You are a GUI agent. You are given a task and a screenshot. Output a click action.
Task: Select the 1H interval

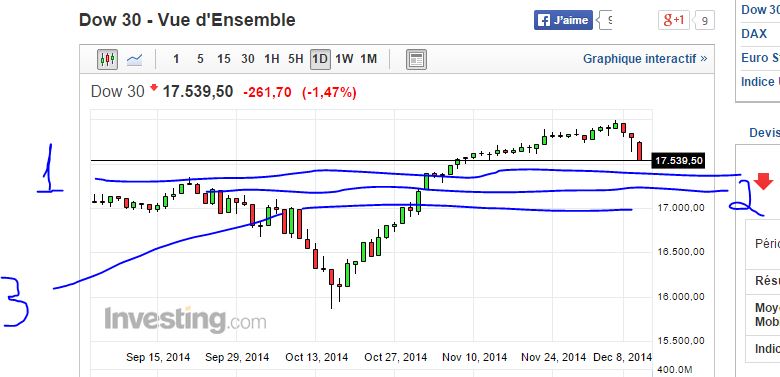pyautogui.click(x=272, y=59)
